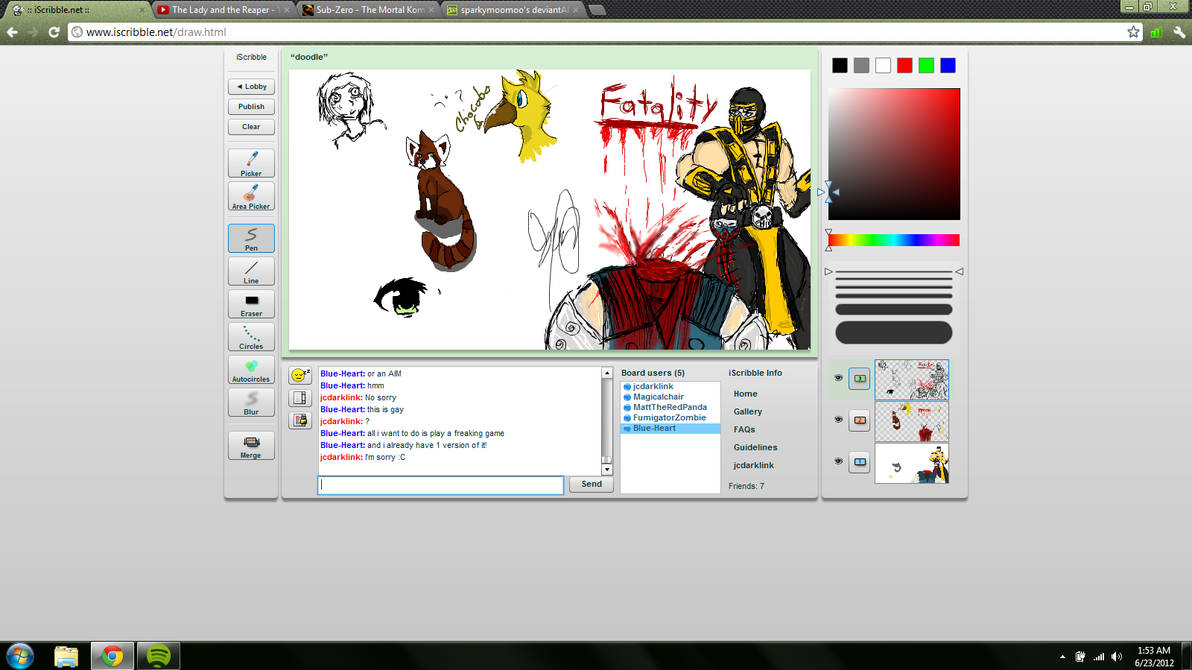1192x670 pixels.
Task: Select the Autocircles tool
Action: pyautogui.click(x=251, y=370)
